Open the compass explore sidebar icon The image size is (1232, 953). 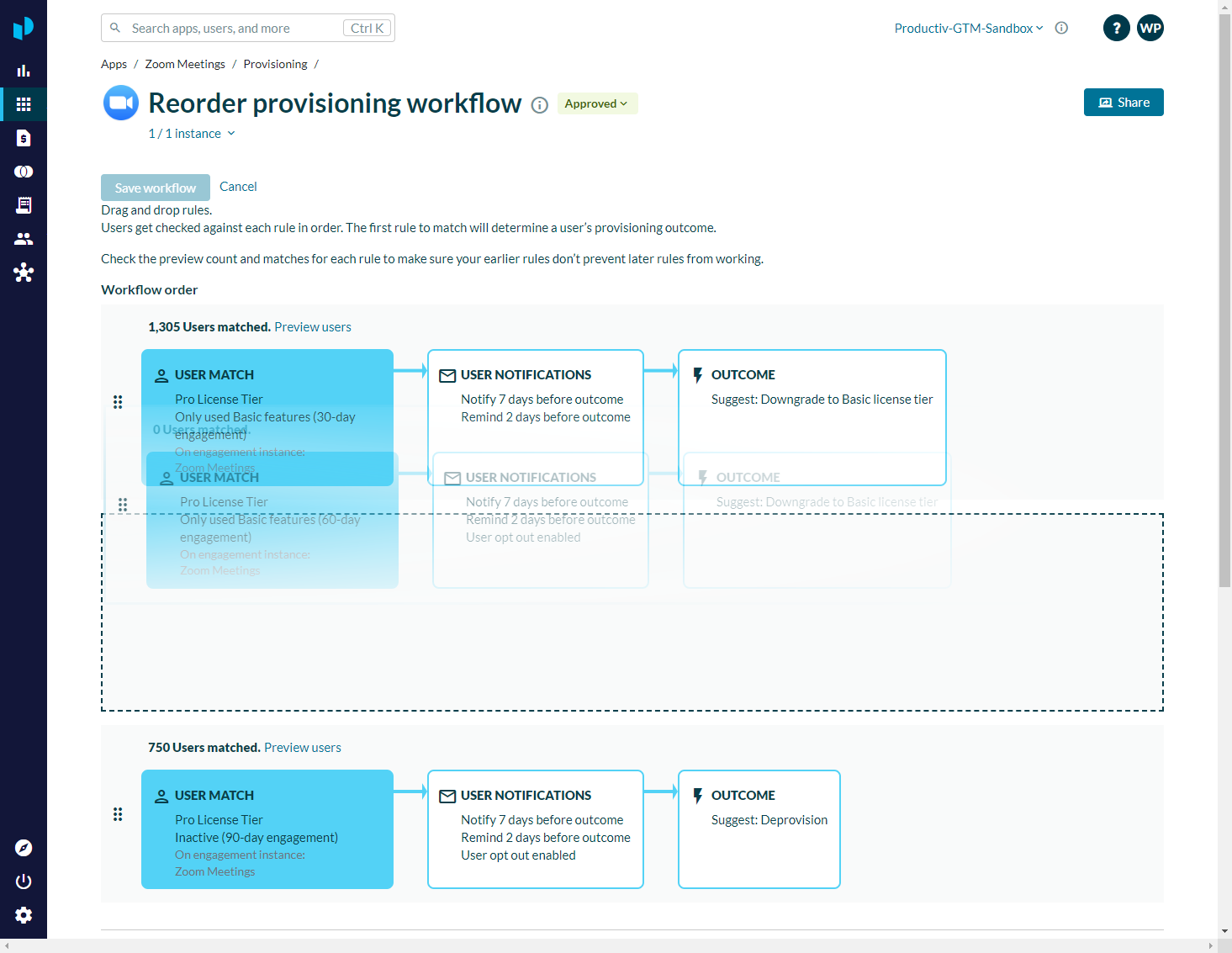[x=24, y=848]
